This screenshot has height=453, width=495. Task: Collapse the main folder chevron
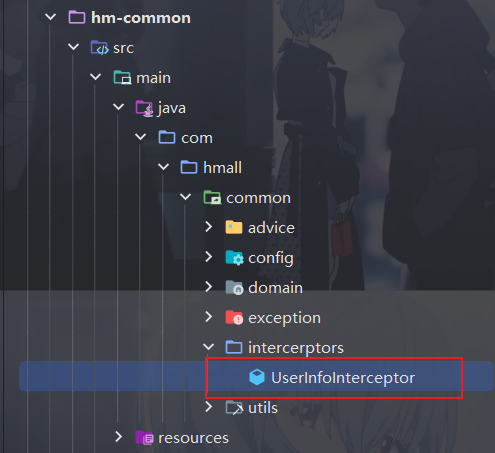tap(96, 77)
